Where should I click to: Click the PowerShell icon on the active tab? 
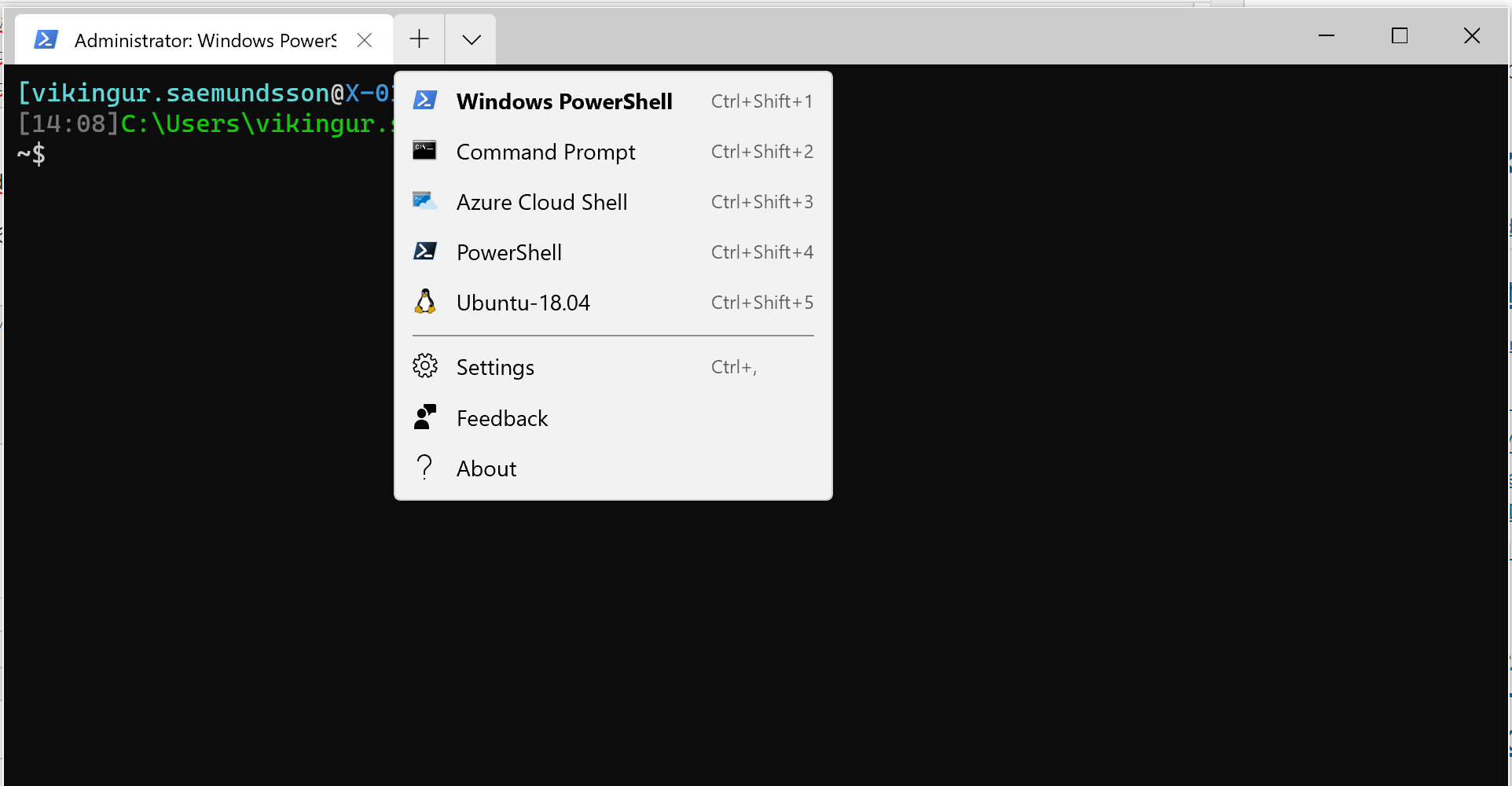46,39
